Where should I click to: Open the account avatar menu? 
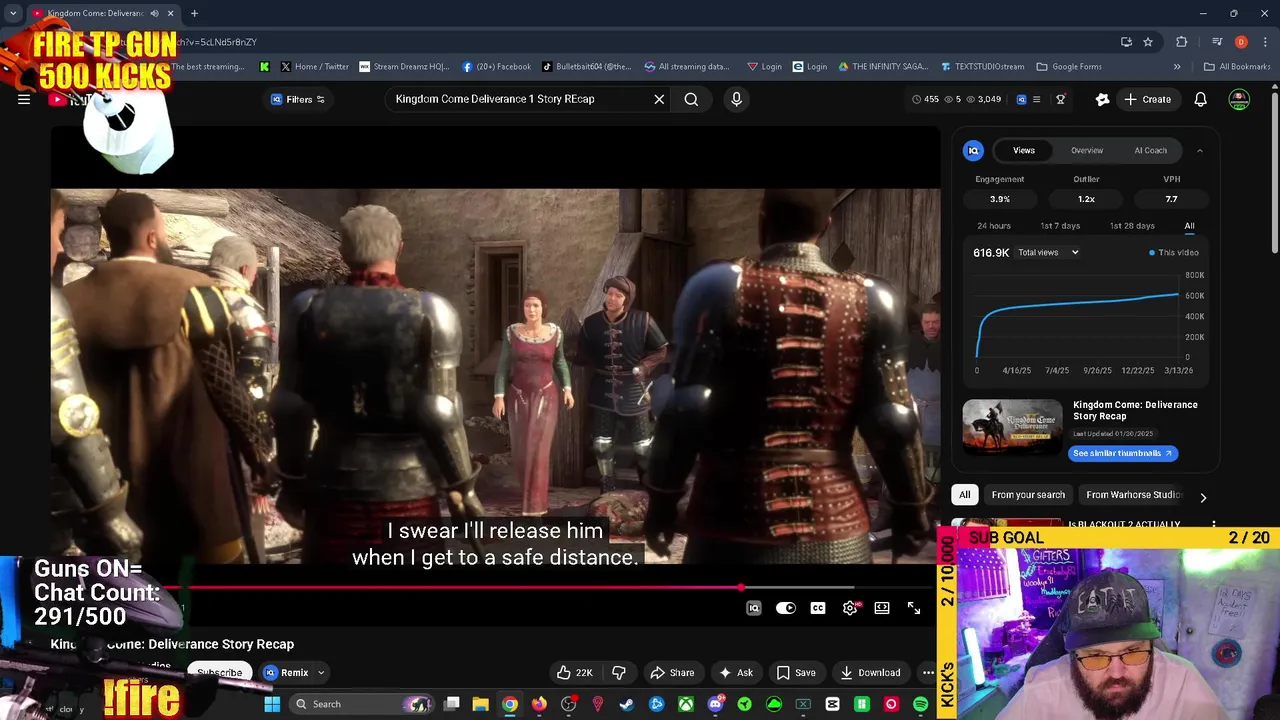point(1239,99)
